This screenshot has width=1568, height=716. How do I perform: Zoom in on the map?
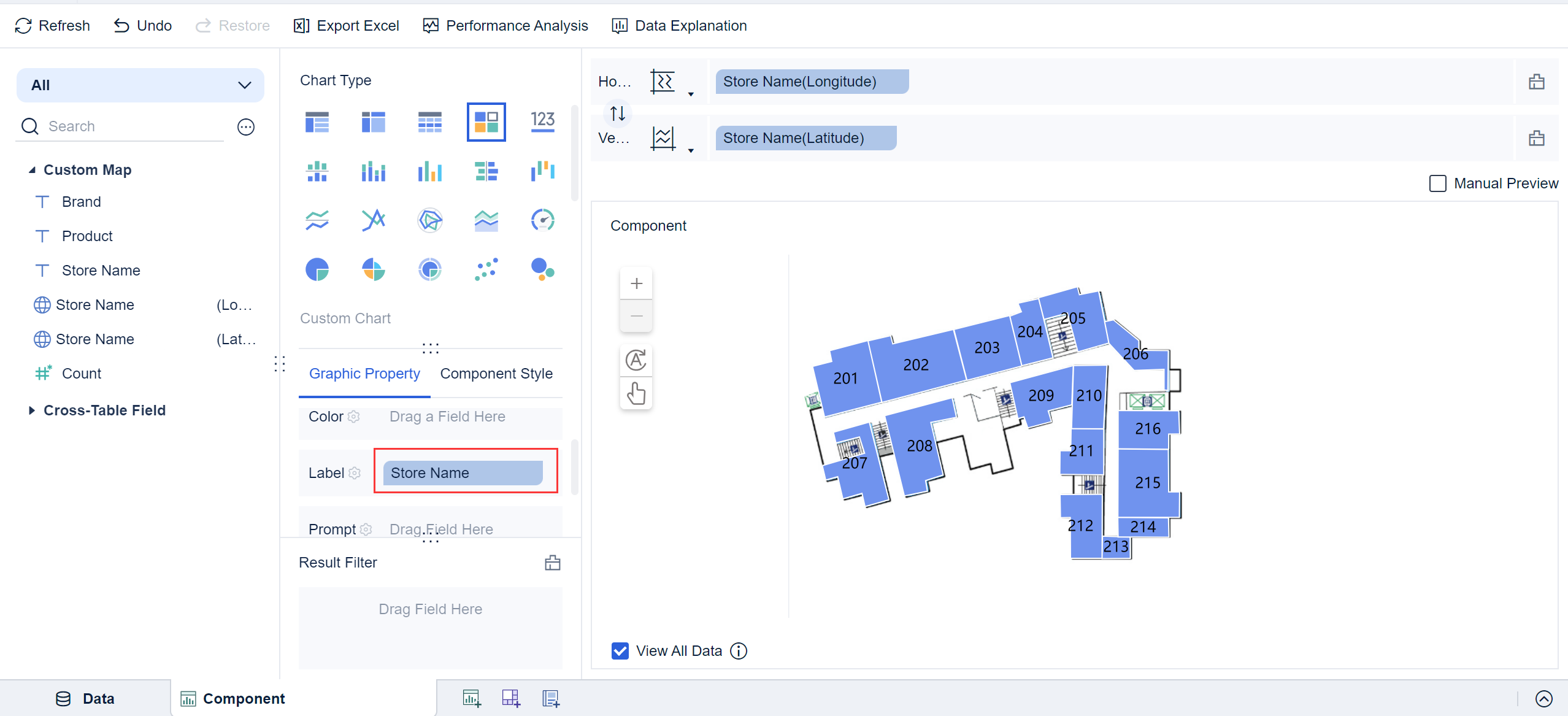click(636, 283)
